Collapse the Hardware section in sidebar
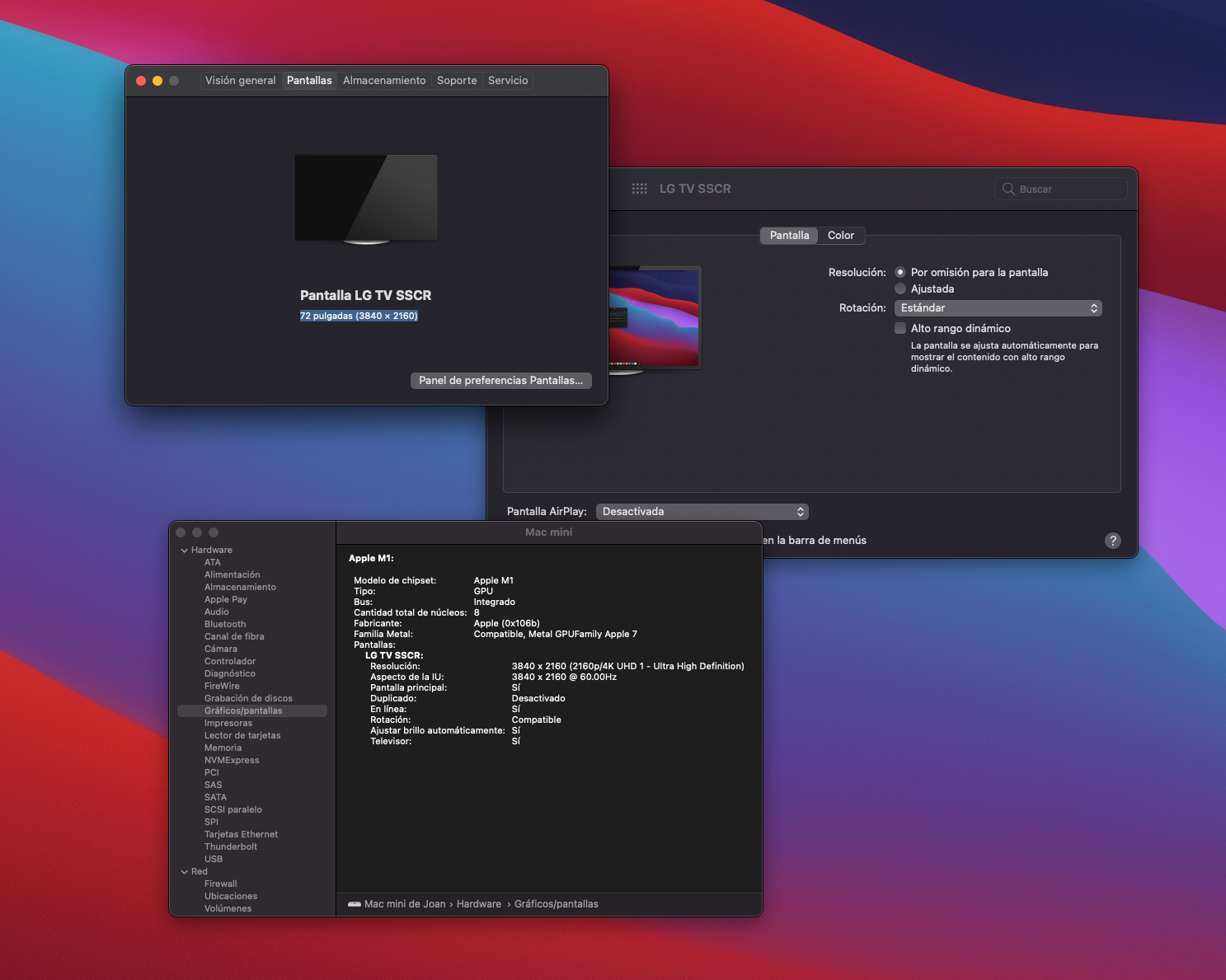 coord(184,551)
